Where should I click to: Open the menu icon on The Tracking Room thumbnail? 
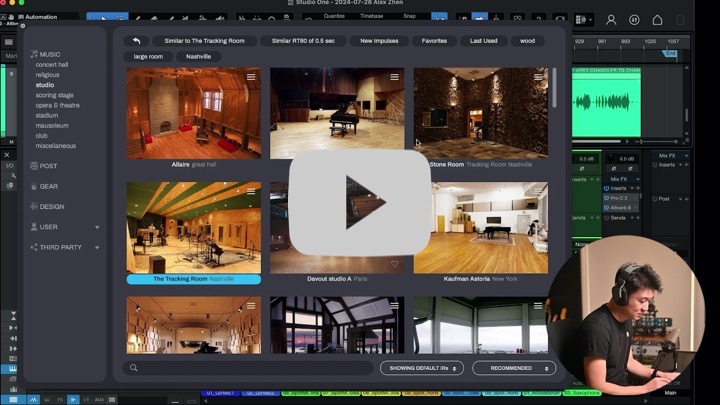click(x=251, y=191)
